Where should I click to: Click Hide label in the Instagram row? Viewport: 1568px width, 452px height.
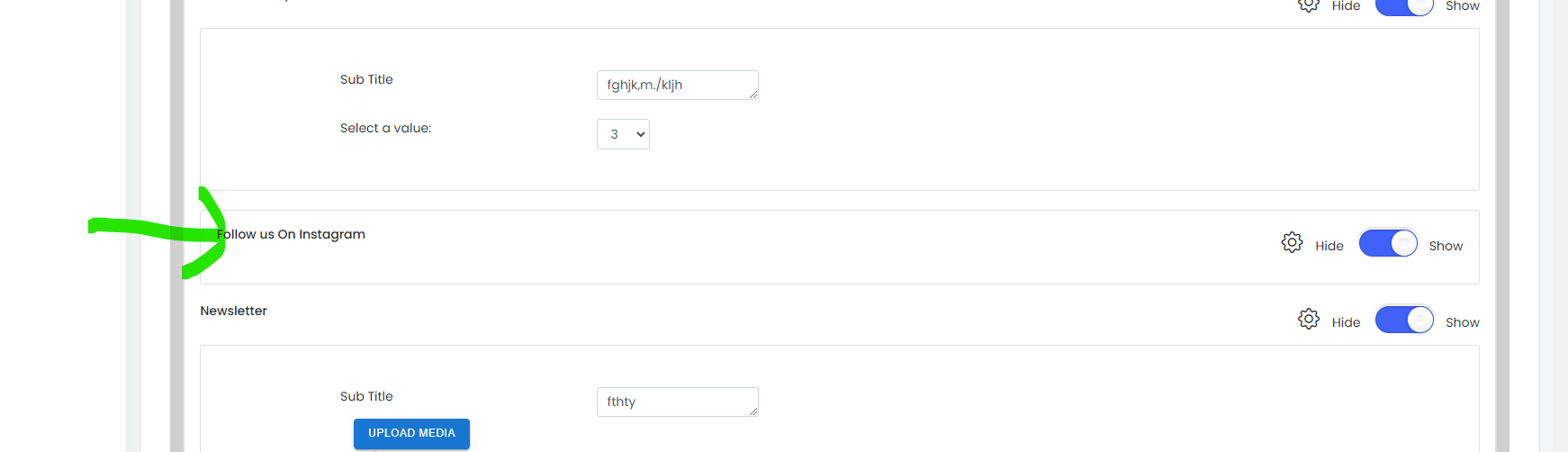click(1329, 246)
